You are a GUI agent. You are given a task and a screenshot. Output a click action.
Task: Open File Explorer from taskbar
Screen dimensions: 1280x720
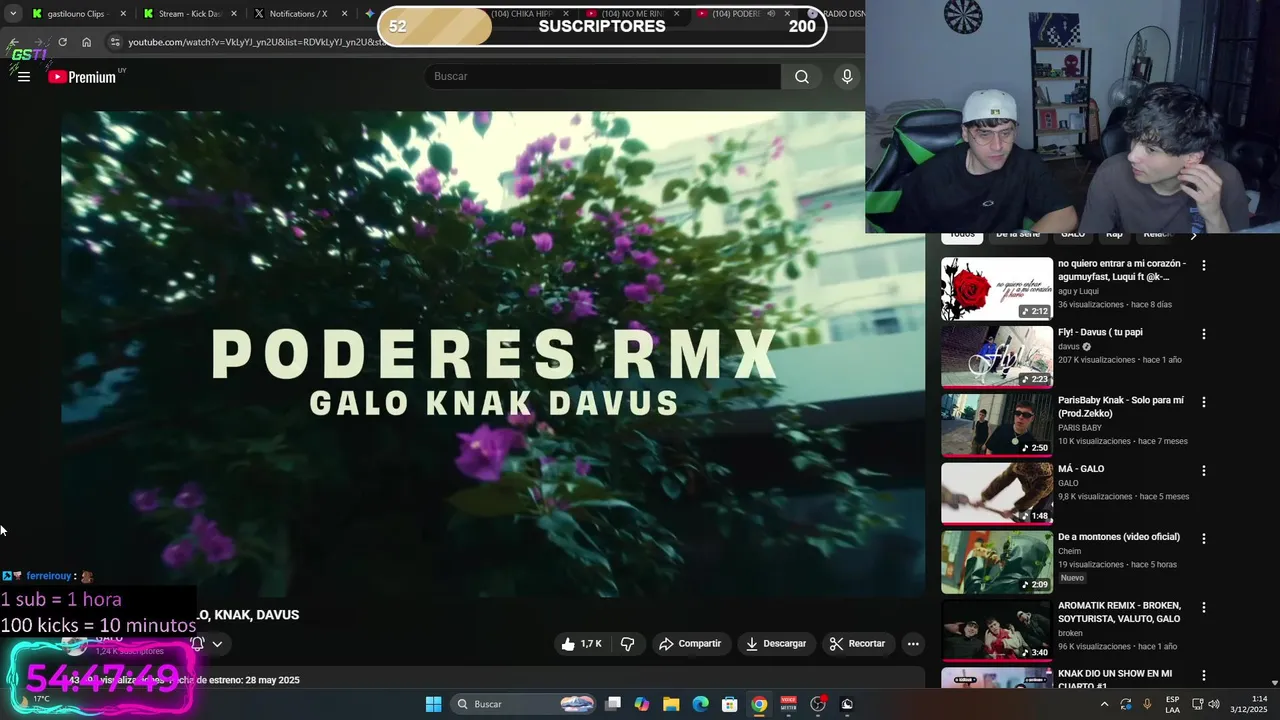click(671, 704)
